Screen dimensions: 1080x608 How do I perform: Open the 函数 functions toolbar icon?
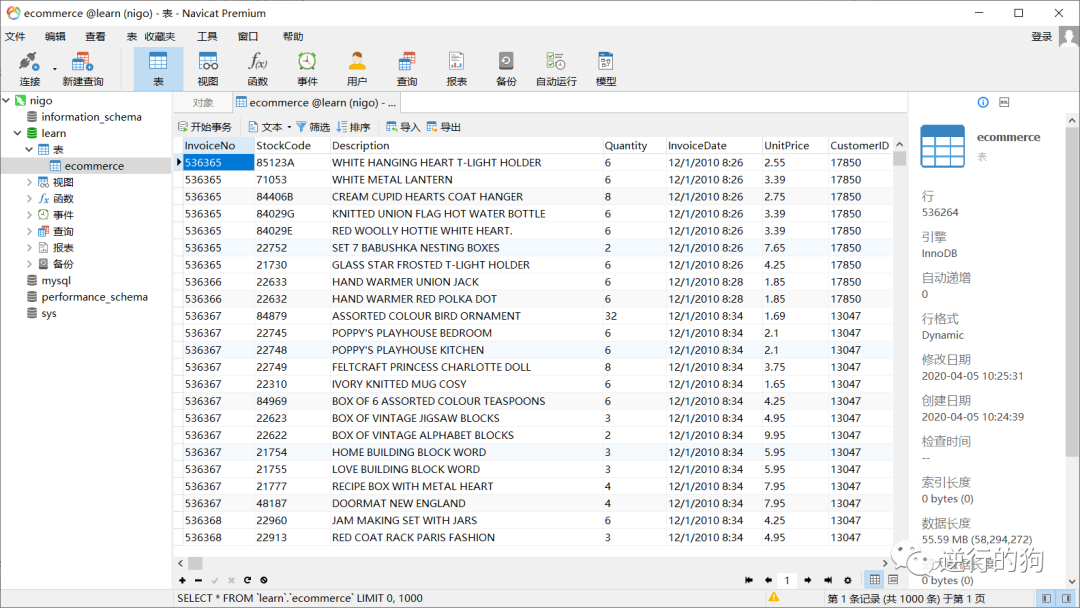[x=258, y=69]
